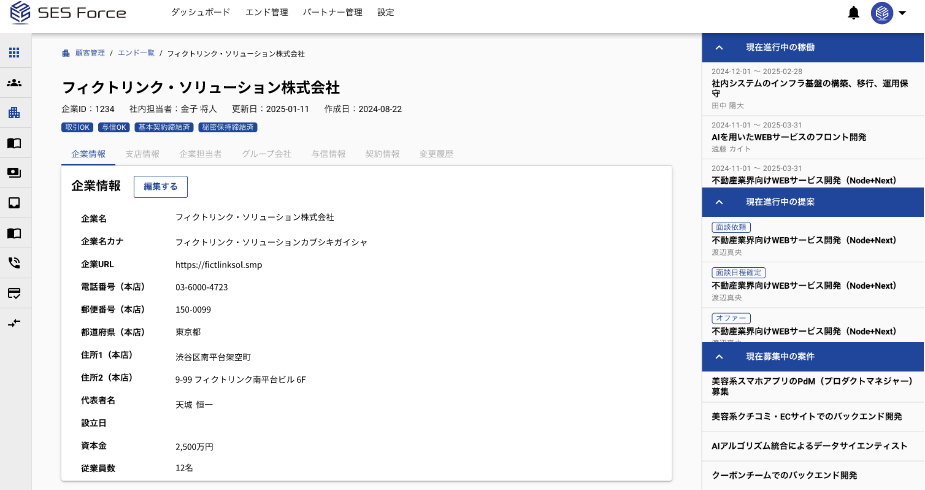
Task: Click phone number 03-6000-4723
Action: coord(201,287)
